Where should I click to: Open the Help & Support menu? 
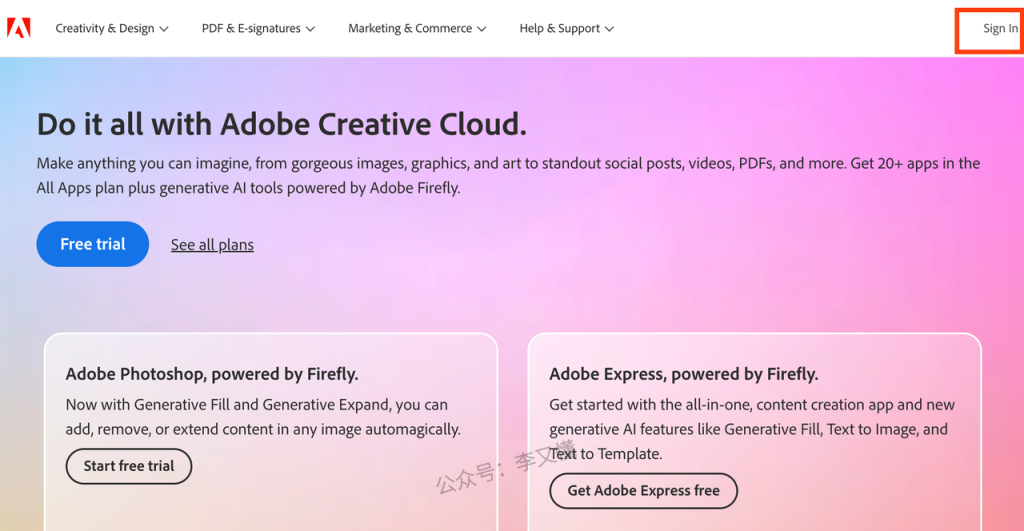tap(559, 29)
